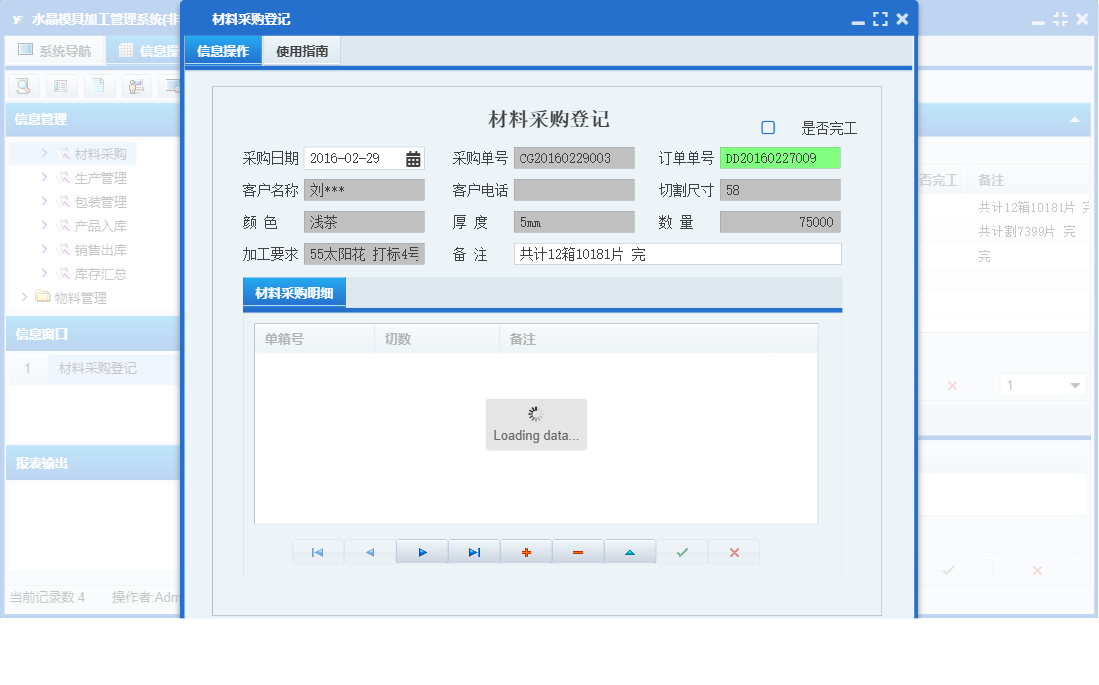
Task: Select the 信息操作 tab
Action: [224, 49]
